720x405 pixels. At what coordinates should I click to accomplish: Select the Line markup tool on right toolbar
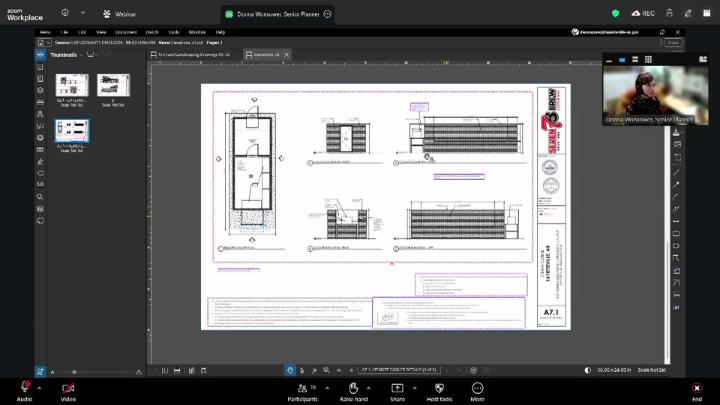click(x=676, y=173)
